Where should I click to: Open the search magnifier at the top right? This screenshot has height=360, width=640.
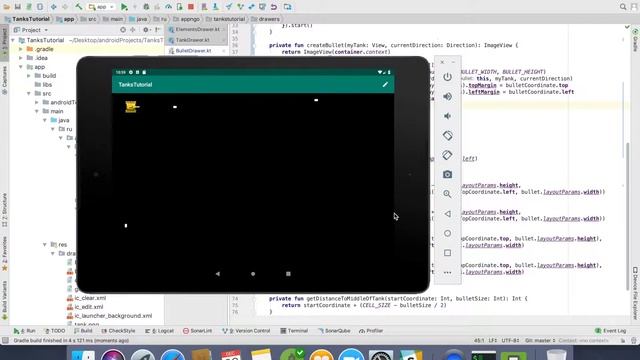623,7
